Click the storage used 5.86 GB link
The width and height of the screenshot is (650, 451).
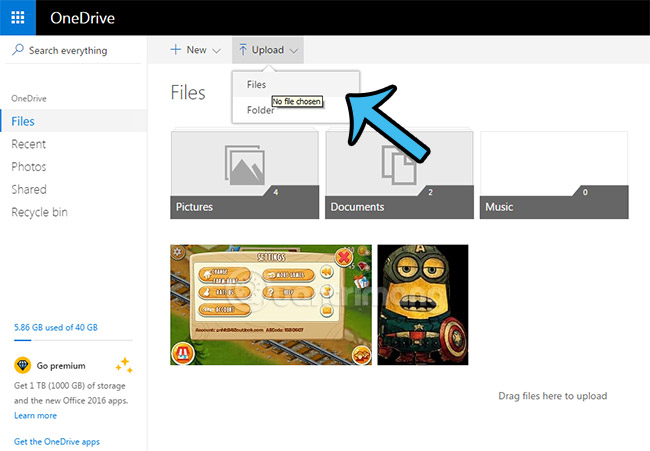55,328
